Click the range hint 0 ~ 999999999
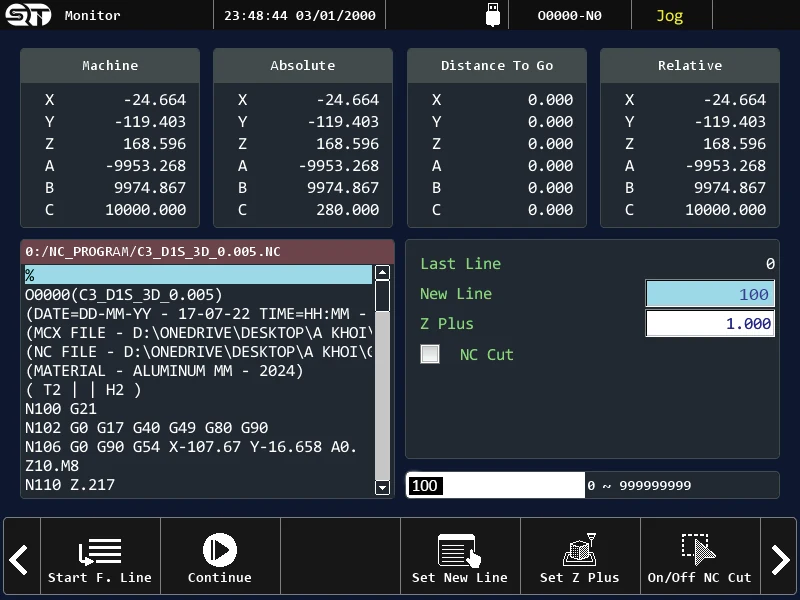This screenshot has height=600, width=800. pyautogui.click(x=639, y=485)
